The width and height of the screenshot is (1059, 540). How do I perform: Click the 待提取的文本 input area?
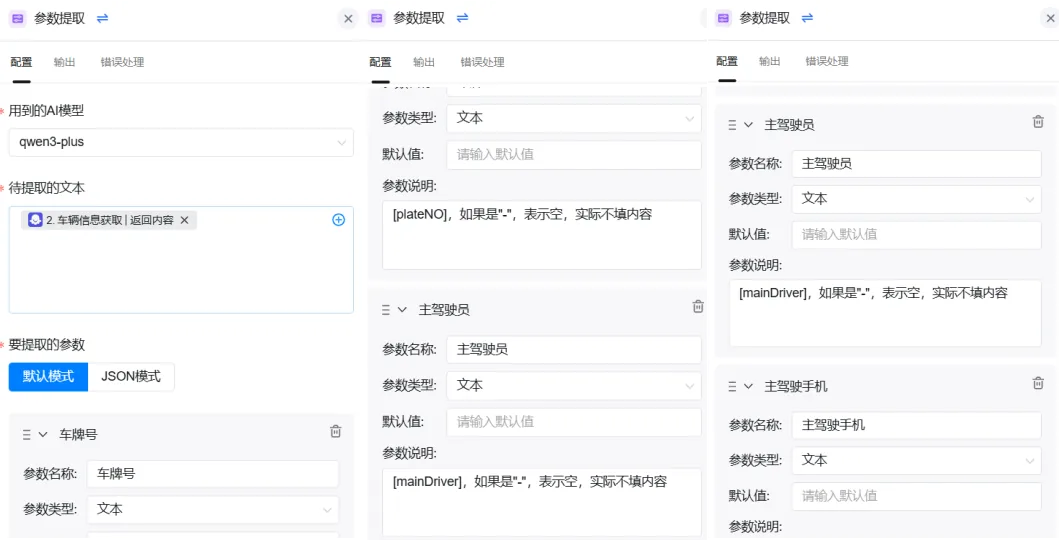[x=181, y=260]
